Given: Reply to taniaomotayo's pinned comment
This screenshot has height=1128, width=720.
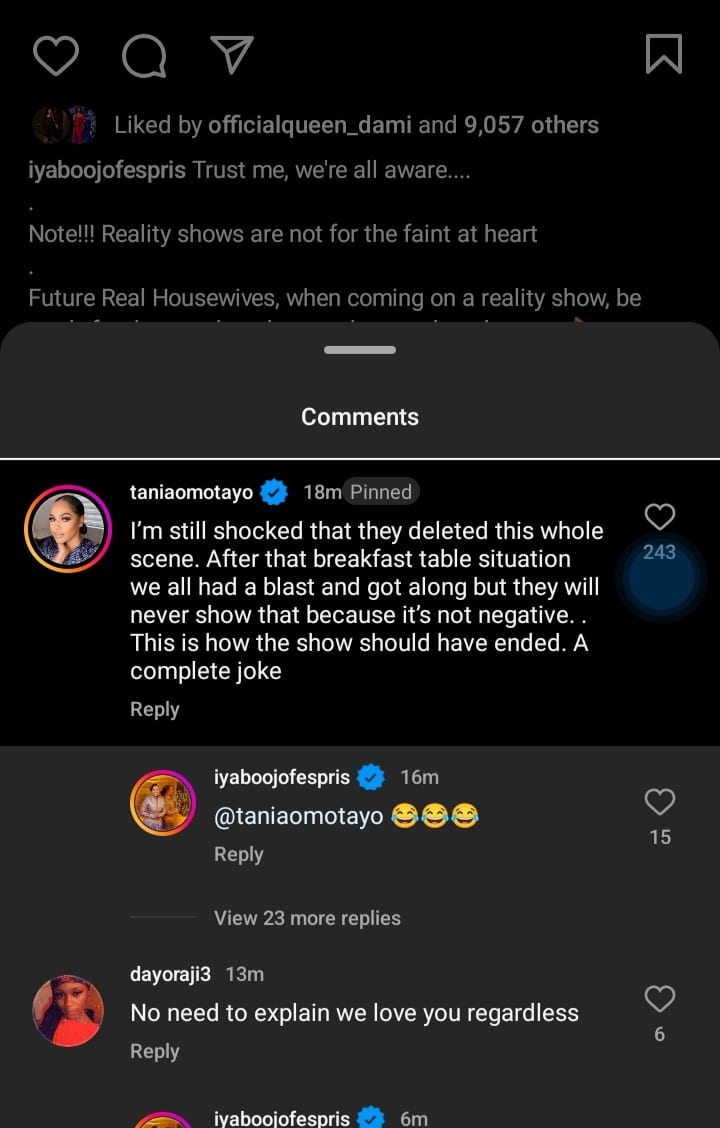Looking at the screenshot, I should (x=155, y=709).
